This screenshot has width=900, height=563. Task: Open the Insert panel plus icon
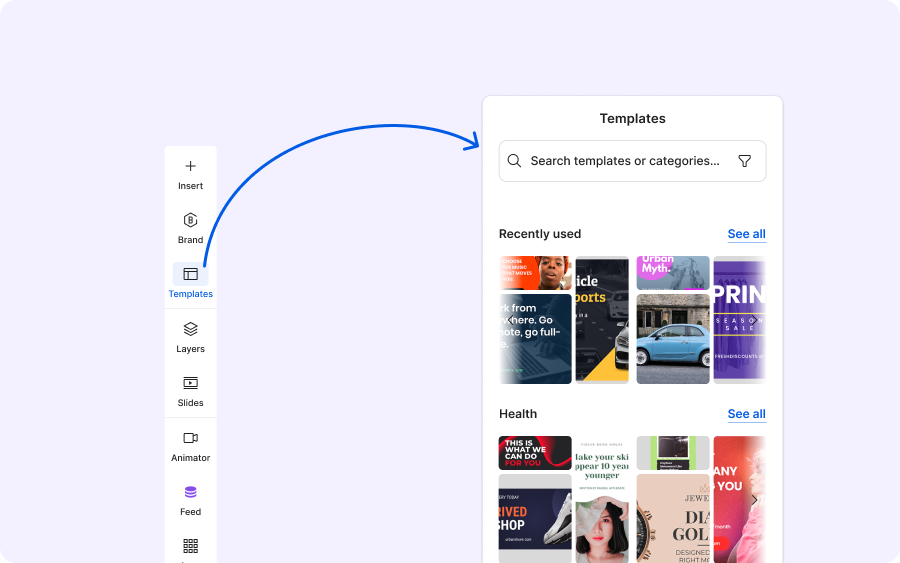(191, 166)
